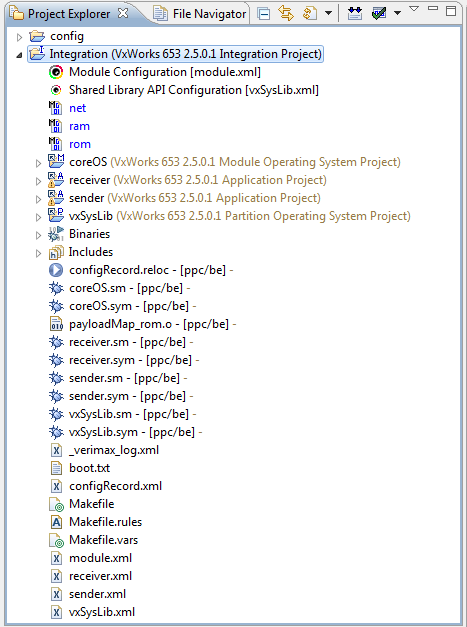Click the Makefile.rules icon

[56, 522]
